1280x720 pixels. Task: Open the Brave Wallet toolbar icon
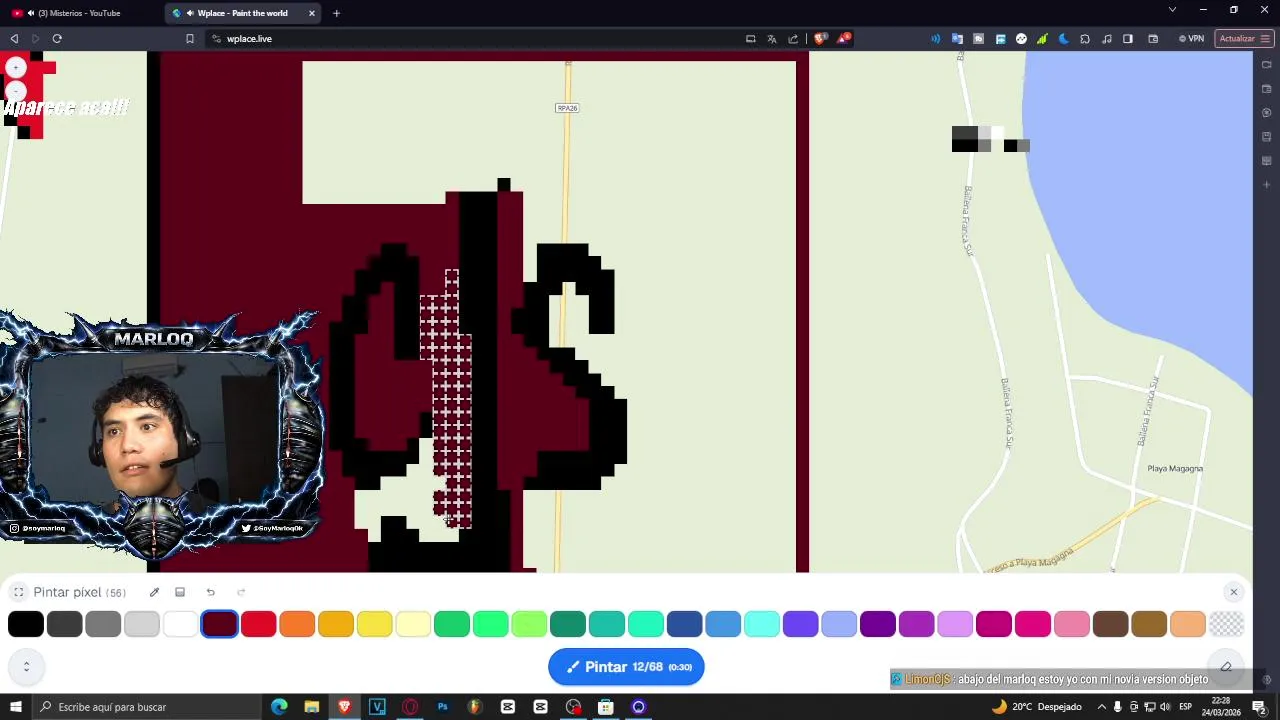pos(1153,39)
